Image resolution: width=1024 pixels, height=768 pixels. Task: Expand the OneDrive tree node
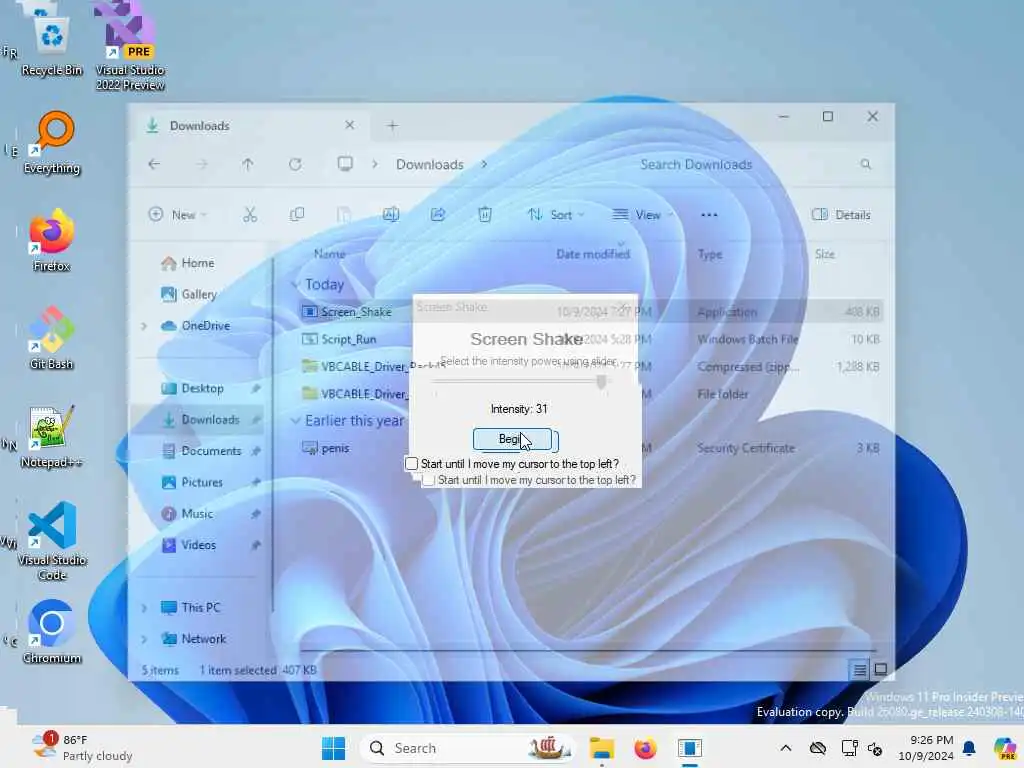pyautogui.click(x=144, y=325)
